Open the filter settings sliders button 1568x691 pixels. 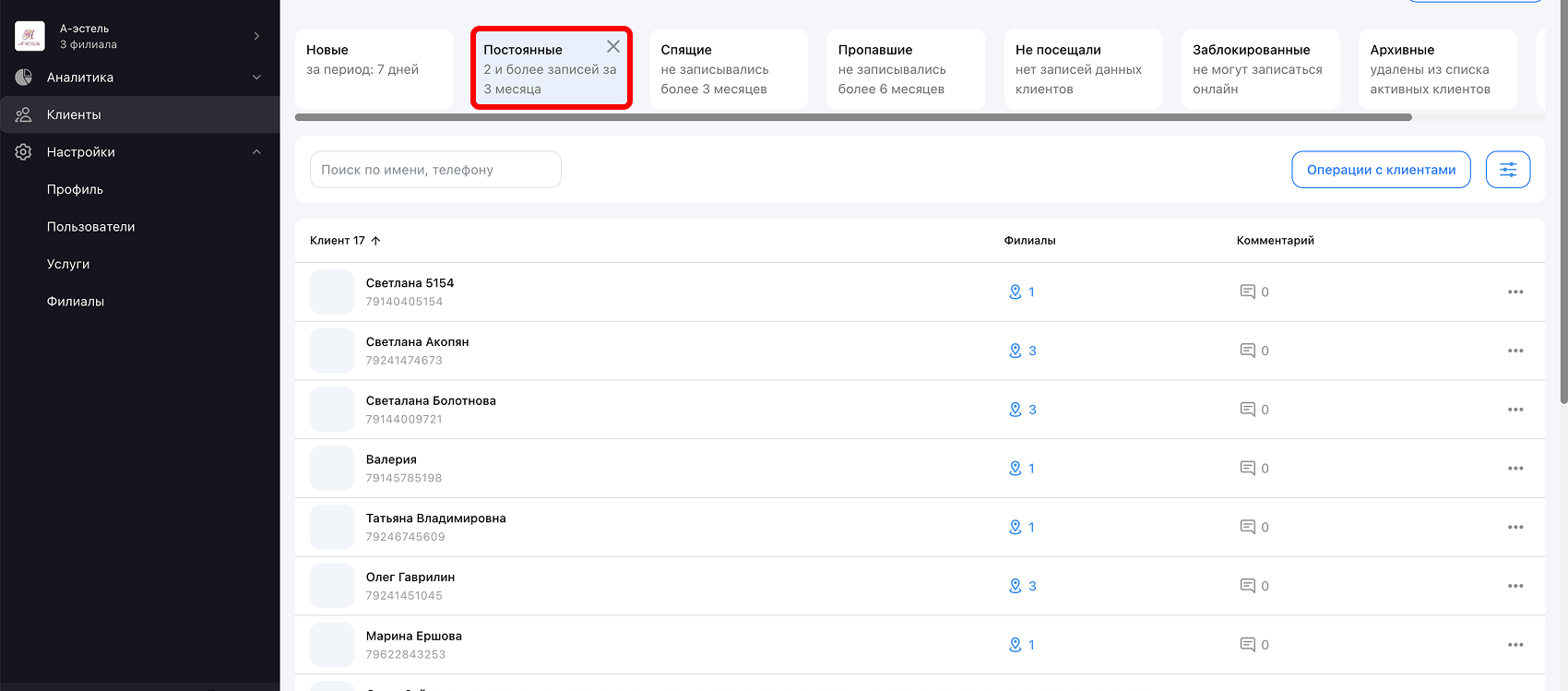[x=1508, y=170]
